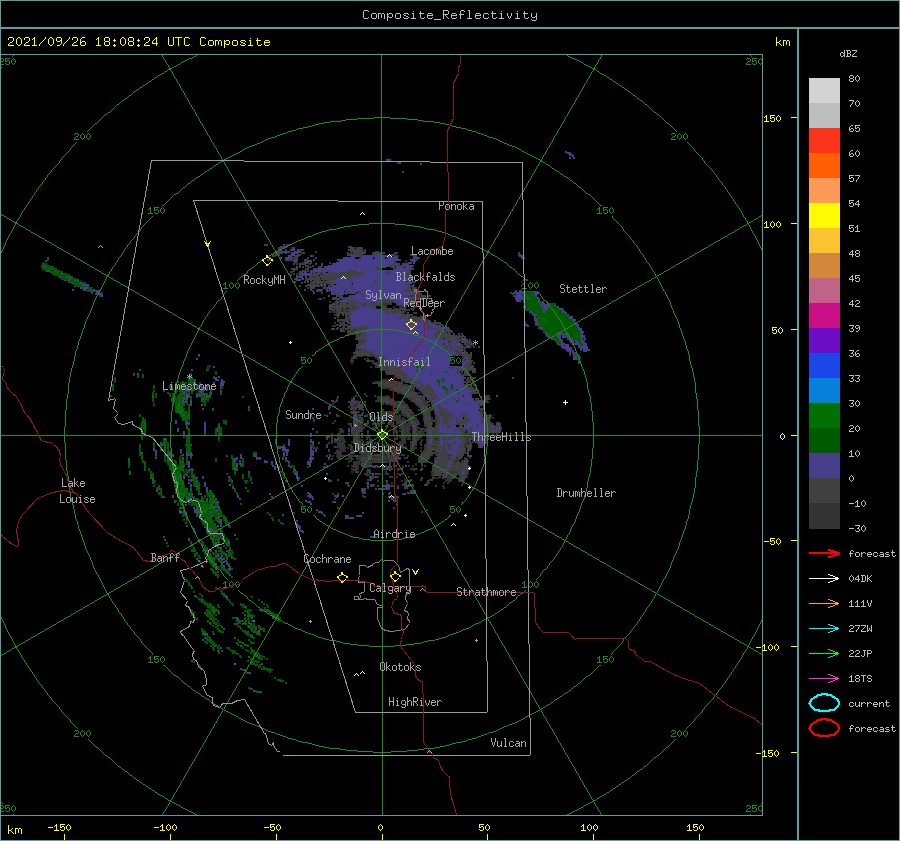Click the Olds city label
Viewport: 900px width, 841px height.
(381, 417)
